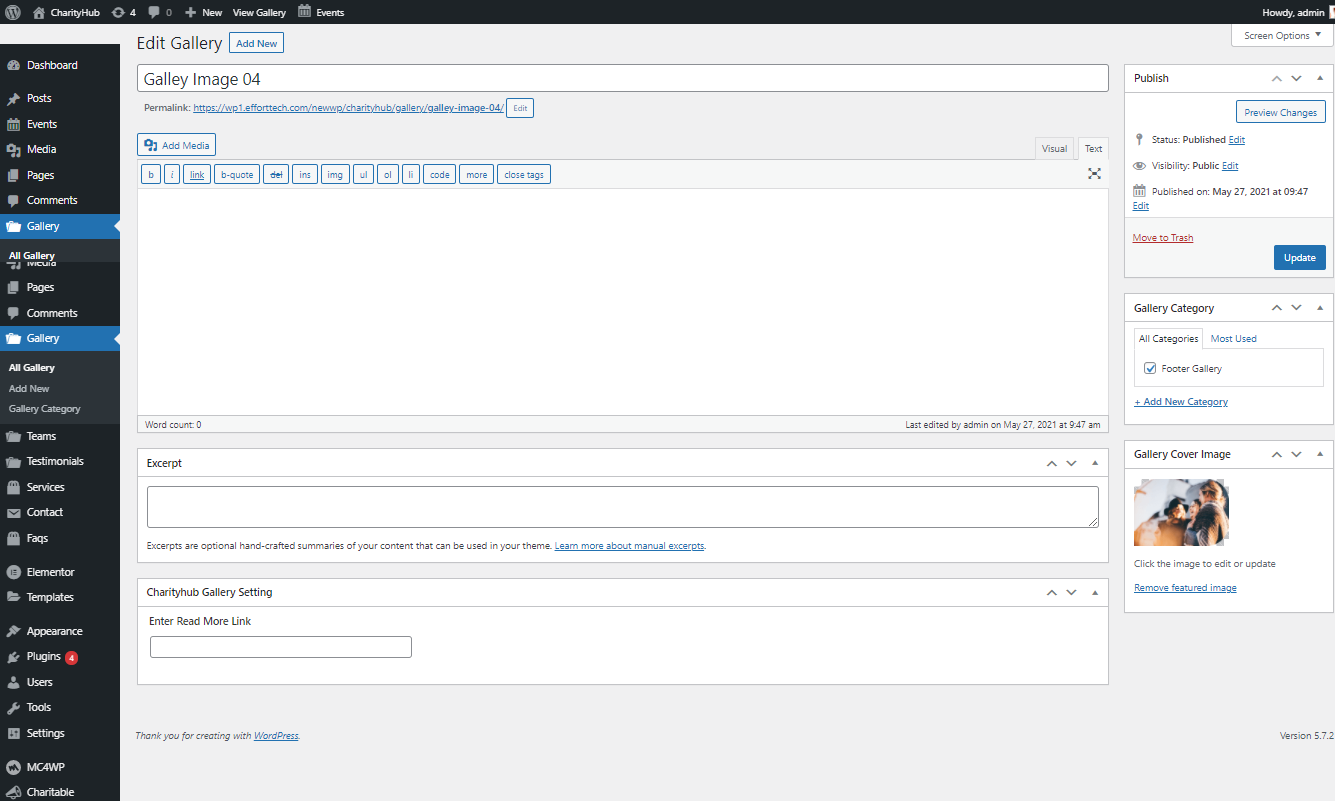Switch to Most Used categories tab

coord(1233,339)
